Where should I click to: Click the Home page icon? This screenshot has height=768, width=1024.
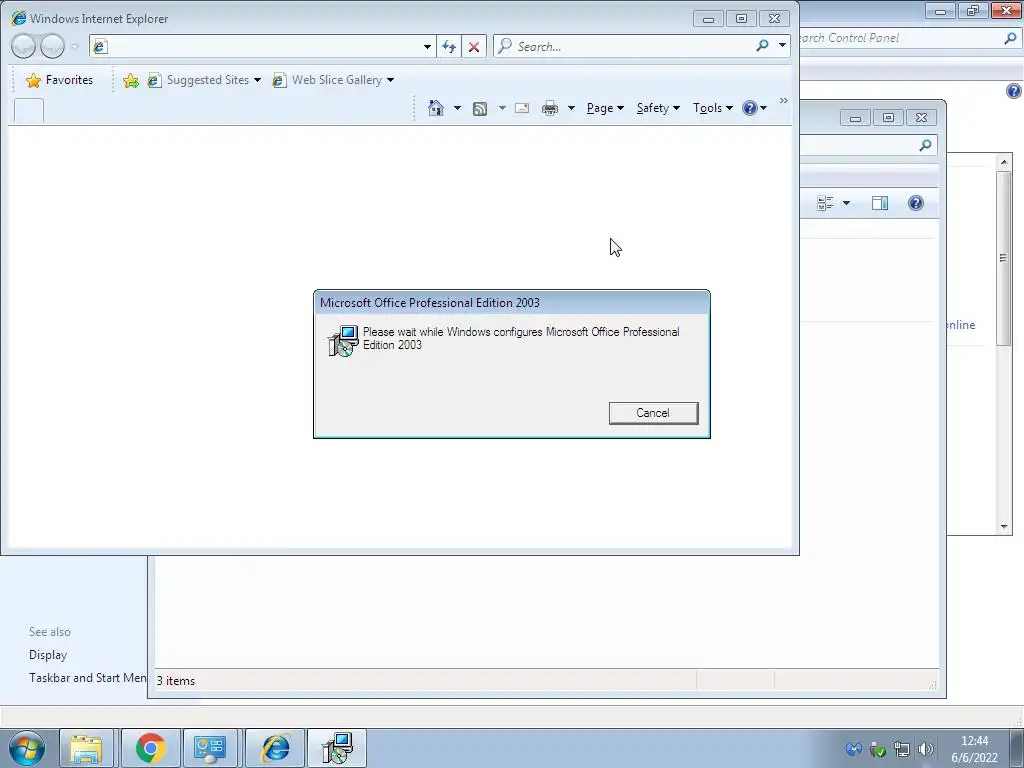click(x=436, y=108)
